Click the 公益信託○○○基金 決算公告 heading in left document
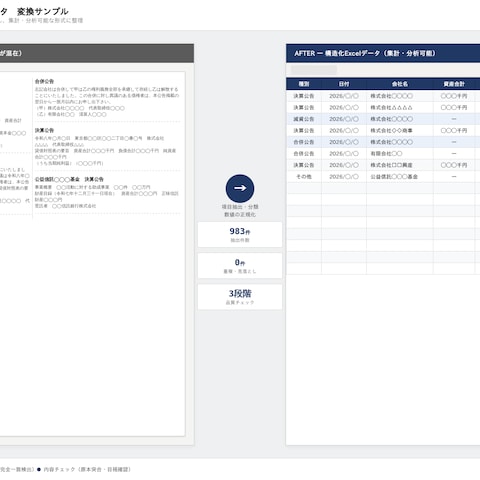This screenshot has height=480, width=480. click(69, 179)
